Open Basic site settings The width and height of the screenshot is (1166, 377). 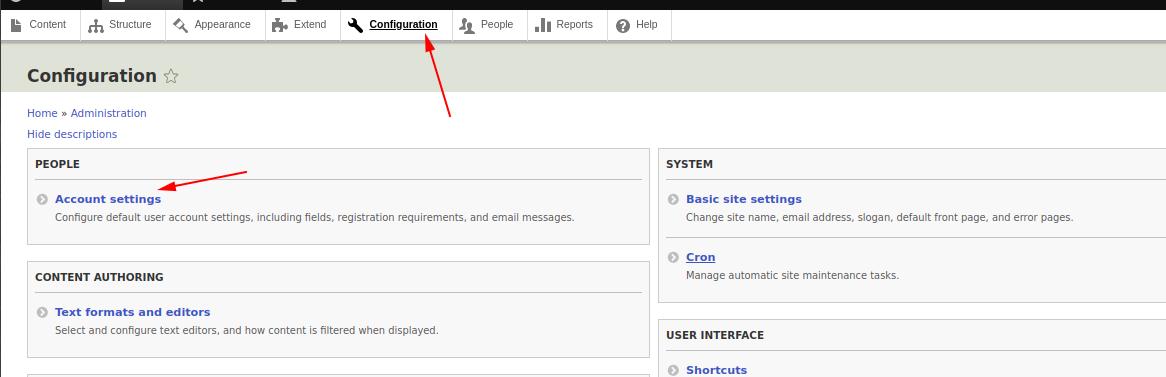pos(744,199)
